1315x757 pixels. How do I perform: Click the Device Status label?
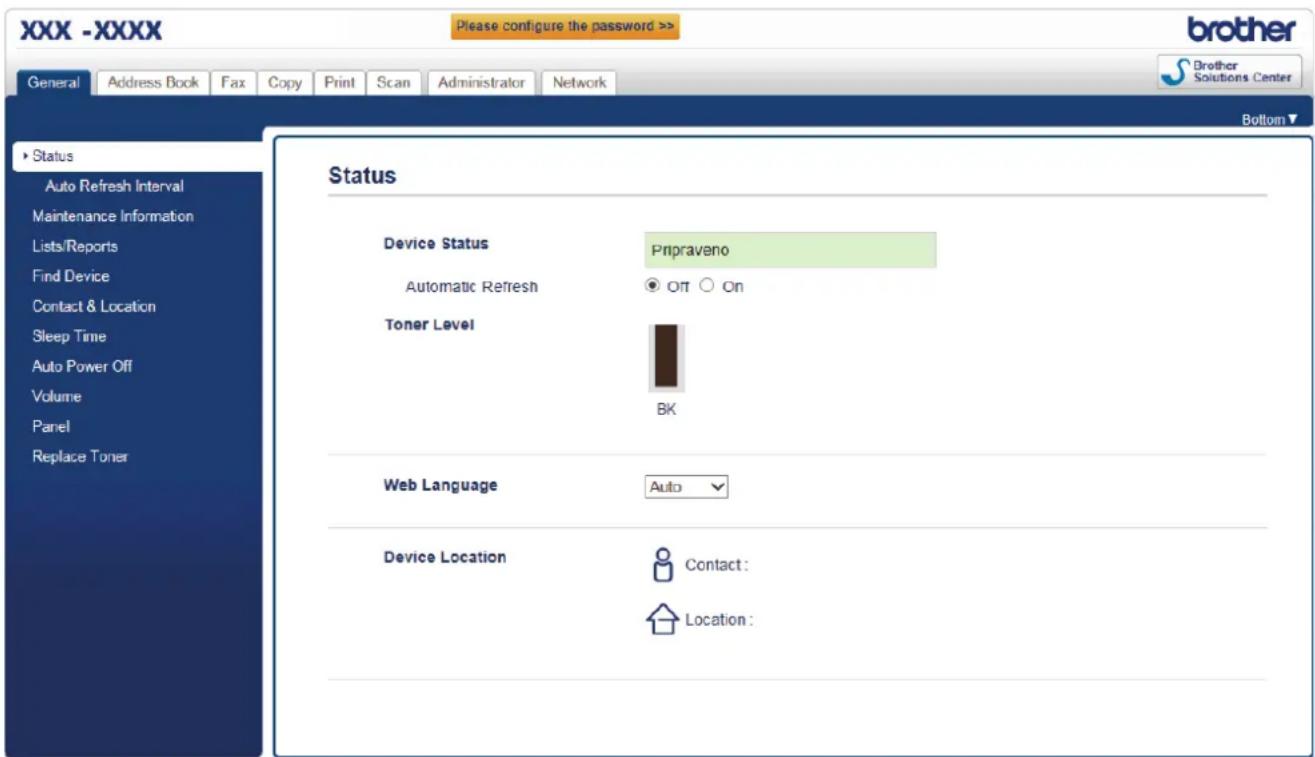click(x=436, y=243)
